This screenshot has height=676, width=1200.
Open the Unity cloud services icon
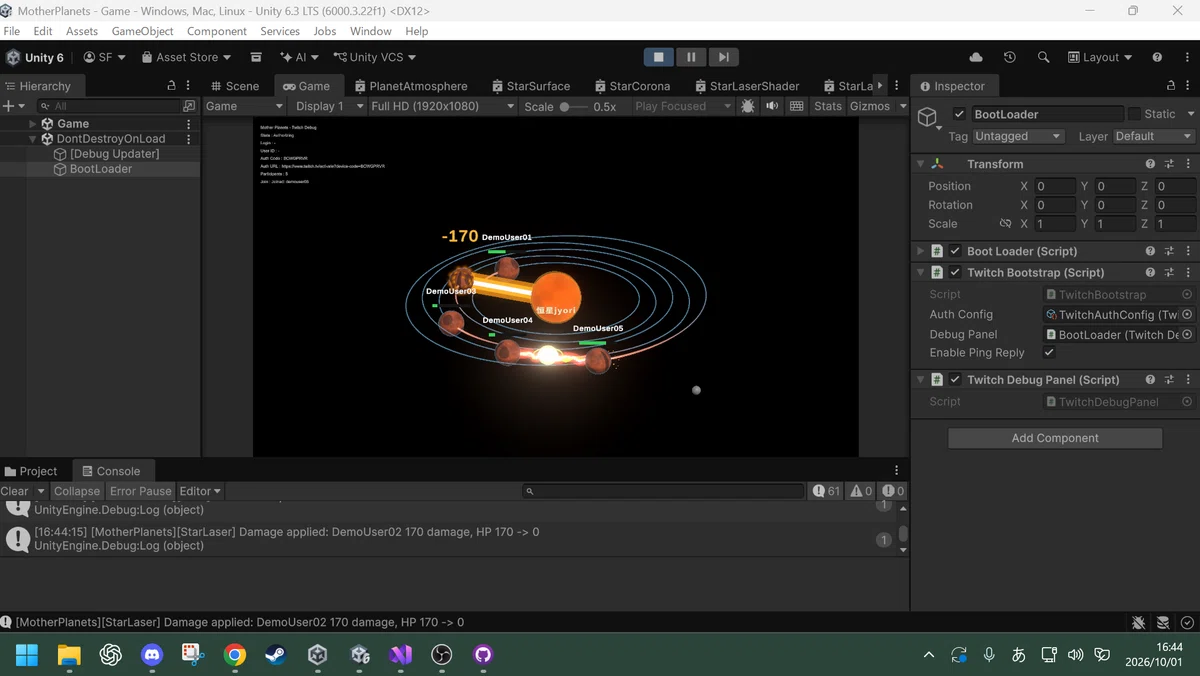[976, 57]
